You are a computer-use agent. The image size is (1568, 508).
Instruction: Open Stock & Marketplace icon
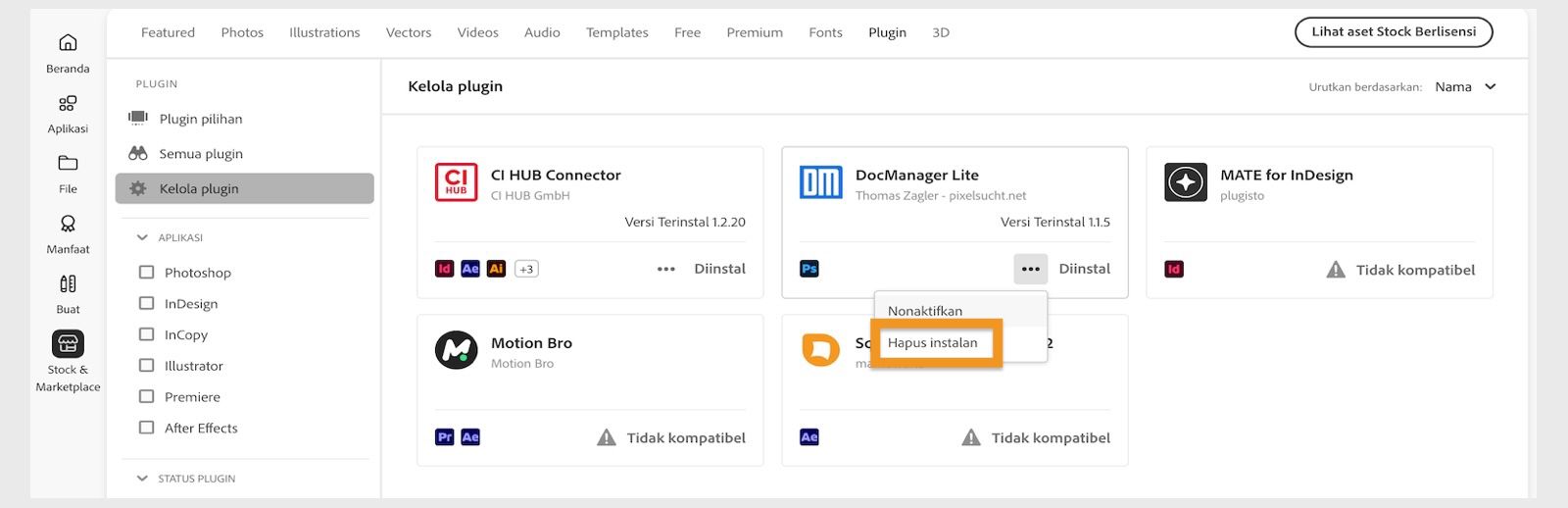(68, 343)
